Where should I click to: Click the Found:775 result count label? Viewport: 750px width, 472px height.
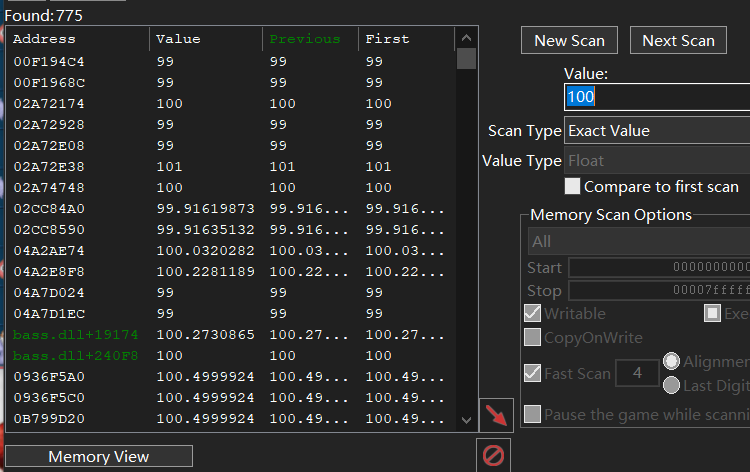(44, 16)
